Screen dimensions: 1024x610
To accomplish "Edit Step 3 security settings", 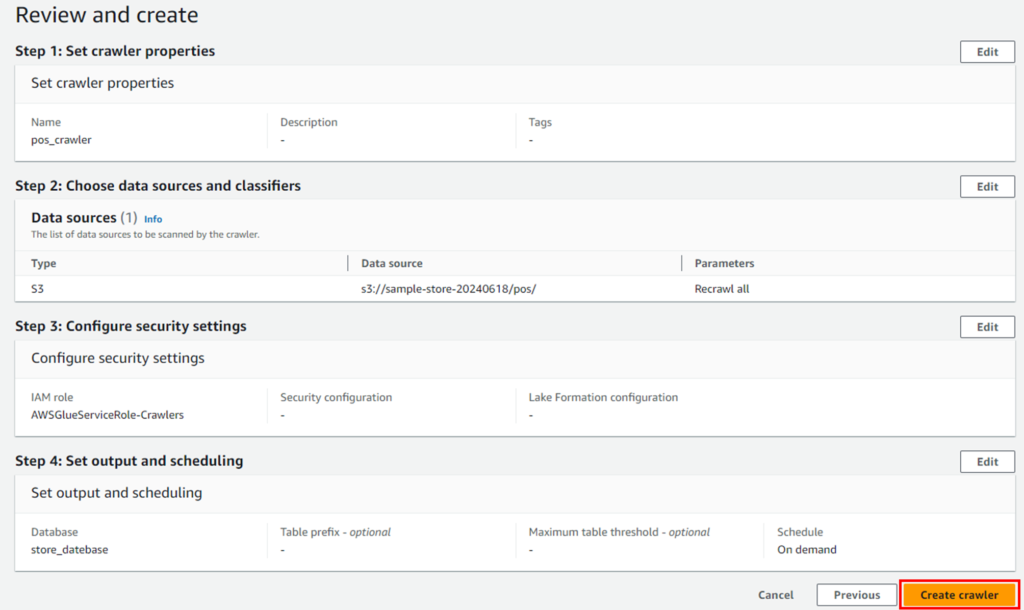I will 987,327.
